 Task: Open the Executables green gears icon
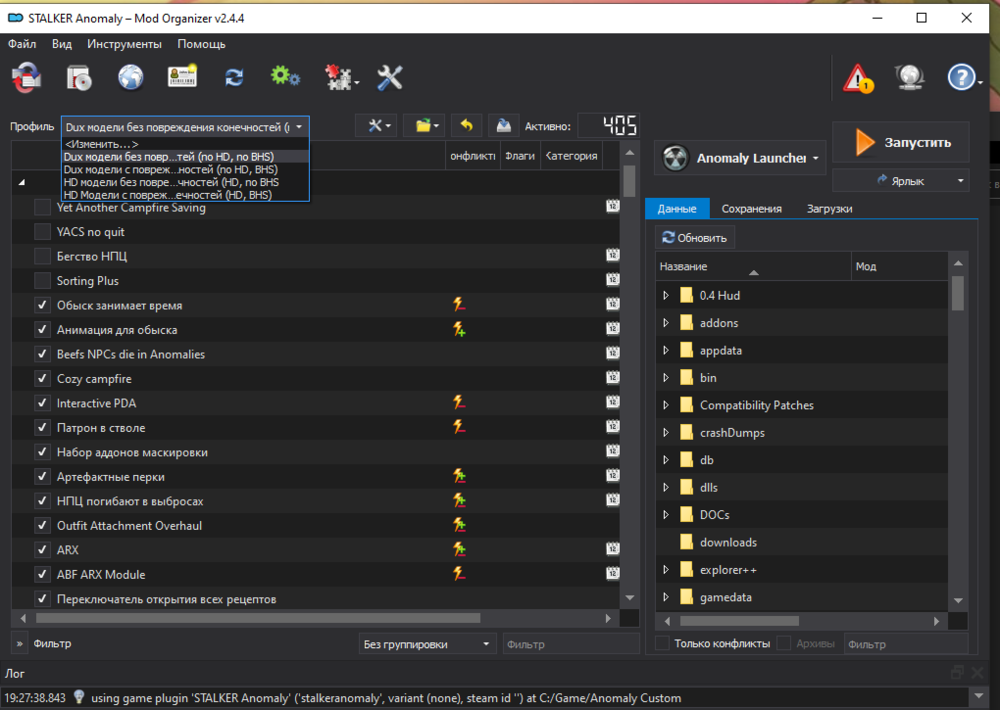coord(285,77)
